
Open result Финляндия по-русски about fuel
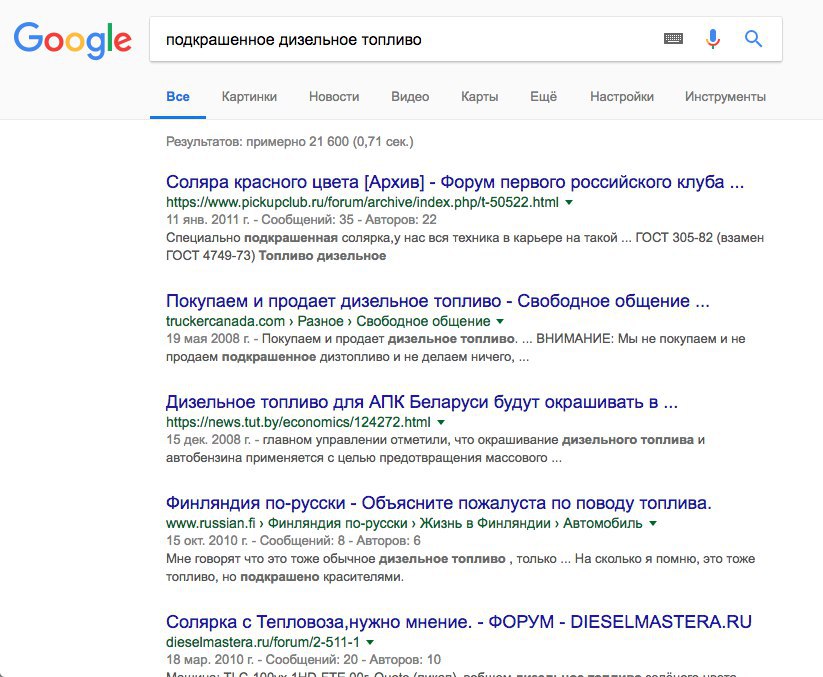pos(439,503)
